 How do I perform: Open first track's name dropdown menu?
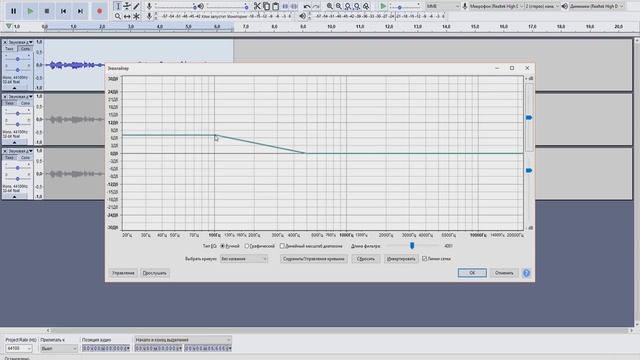coord(20,42)
